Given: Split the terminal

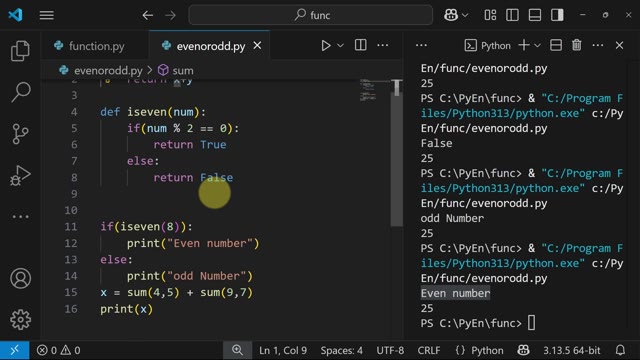Looking at the screenshot, I should [x=556, y=45].
